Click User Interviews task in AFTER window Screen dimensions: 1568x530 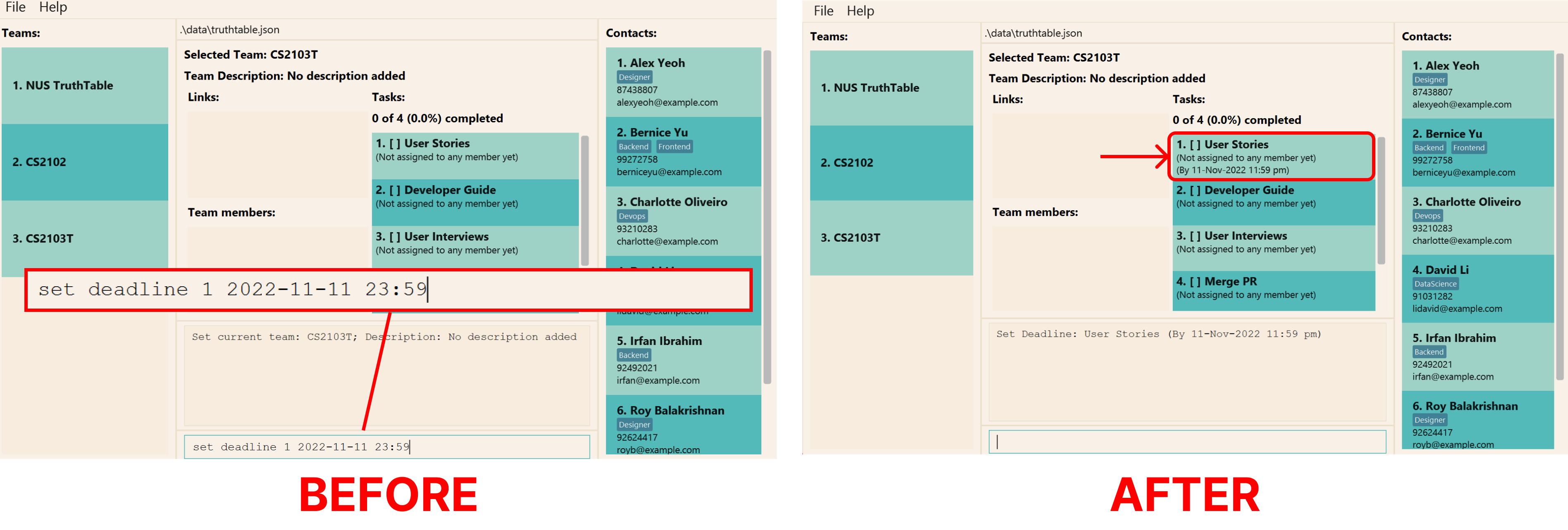[x=1273, y=248]
